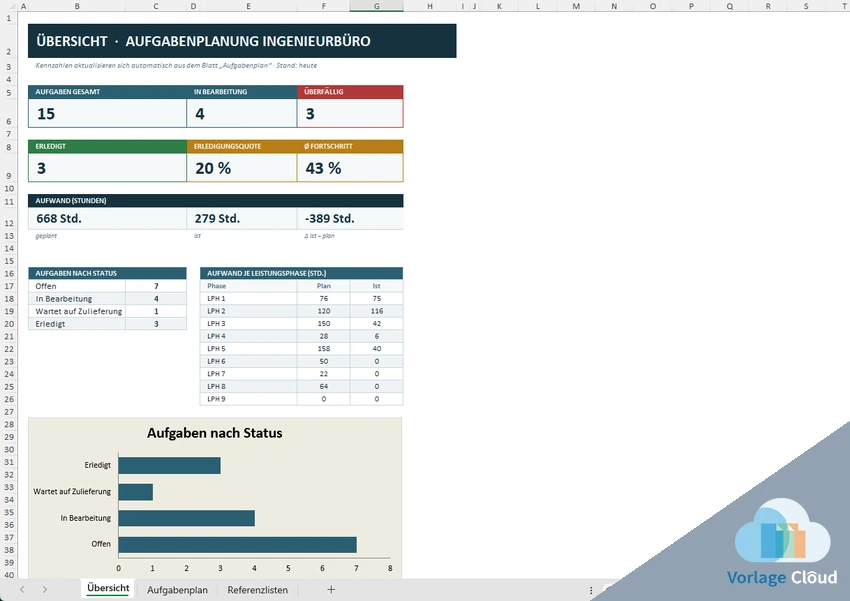Select the Offen count 7 in status table
Screen dimensions: 850x601
click(156, 286)
